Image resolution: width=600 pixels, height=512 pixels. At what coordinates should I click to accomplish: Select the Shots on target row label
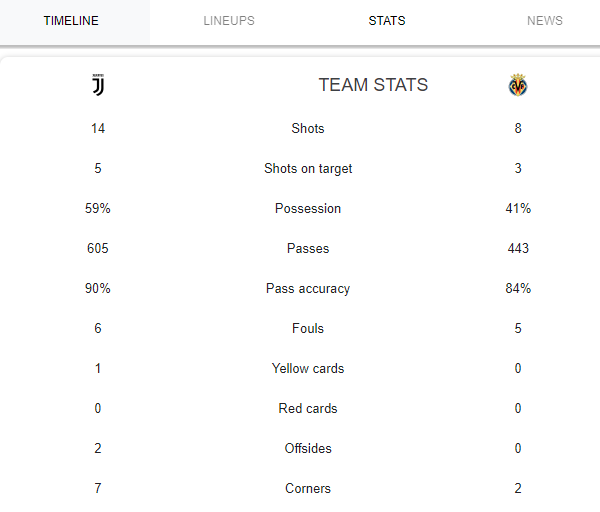(308, 168)
